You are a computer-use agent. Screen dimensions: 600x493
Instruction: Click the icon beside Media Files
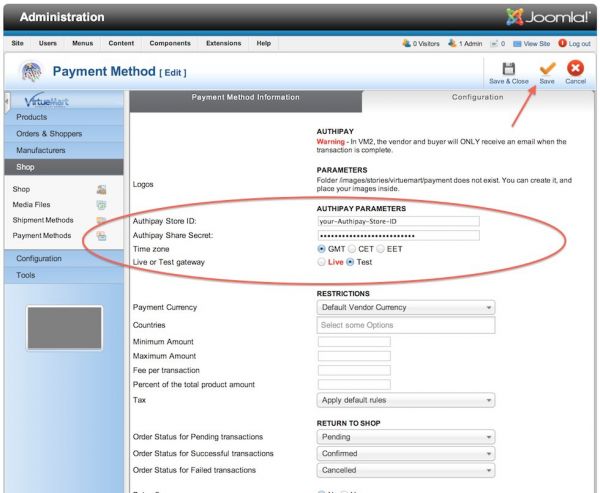[x=101, y=205]
